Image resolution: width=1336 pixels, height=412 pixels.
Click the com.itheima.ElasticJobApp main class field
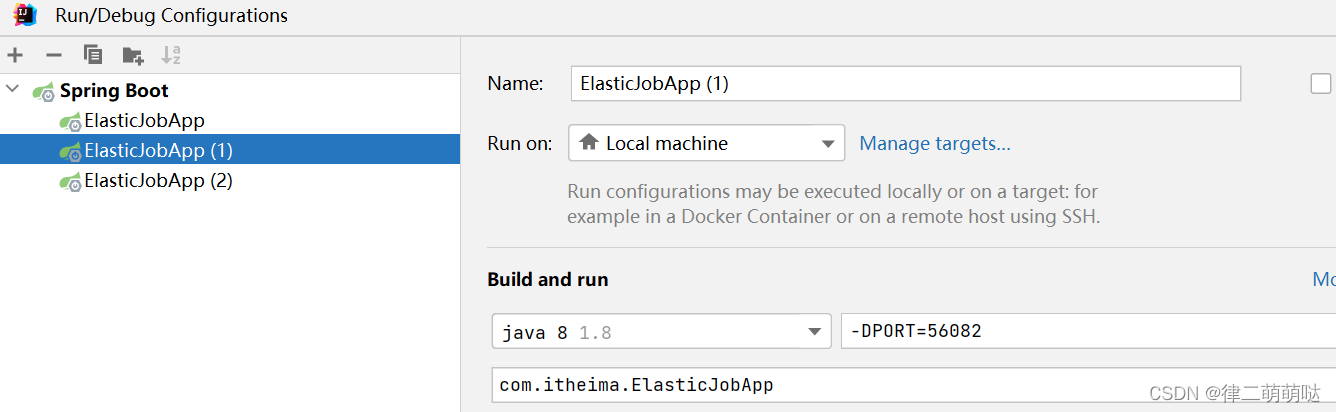pos(914,385)
